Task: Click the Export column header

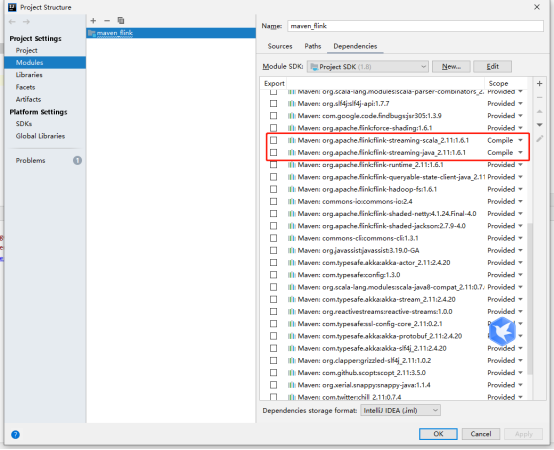Action: (274, 84)
